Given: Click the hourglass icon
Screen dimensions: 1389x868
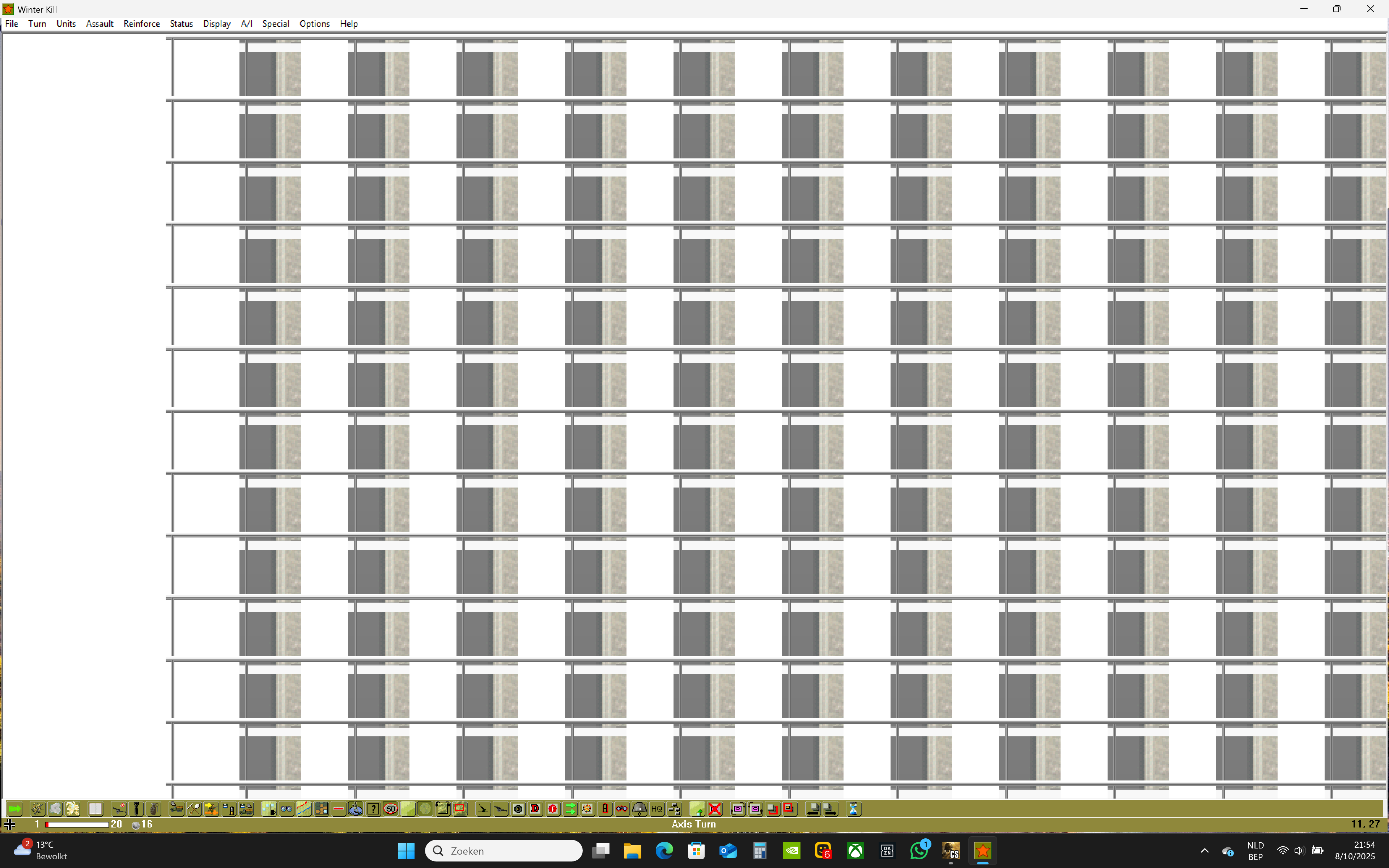Looking at the screenshot, I should coord(854,809).
